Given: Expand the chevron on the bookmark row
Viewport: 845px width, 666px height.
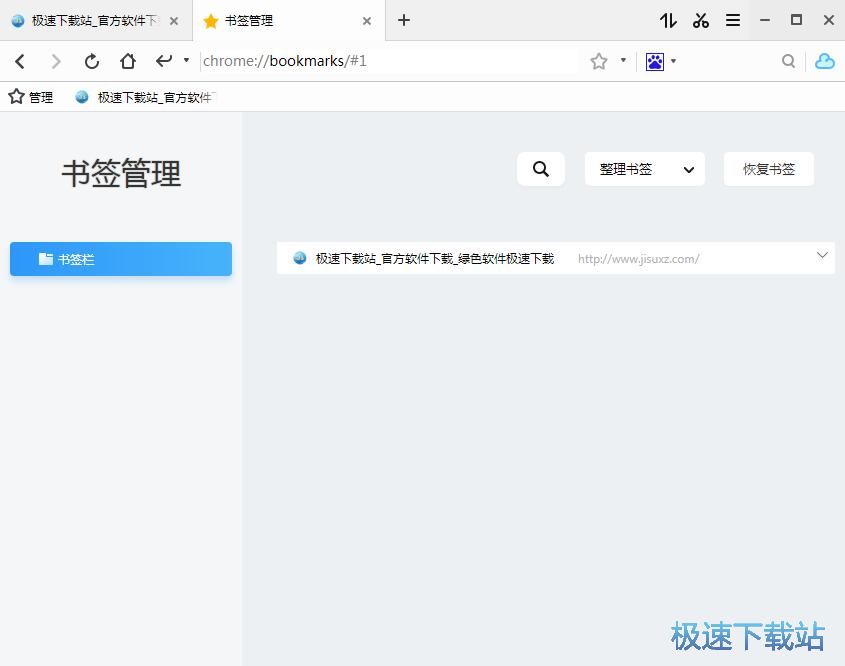Looking at the screenshot, I should 822,255.
